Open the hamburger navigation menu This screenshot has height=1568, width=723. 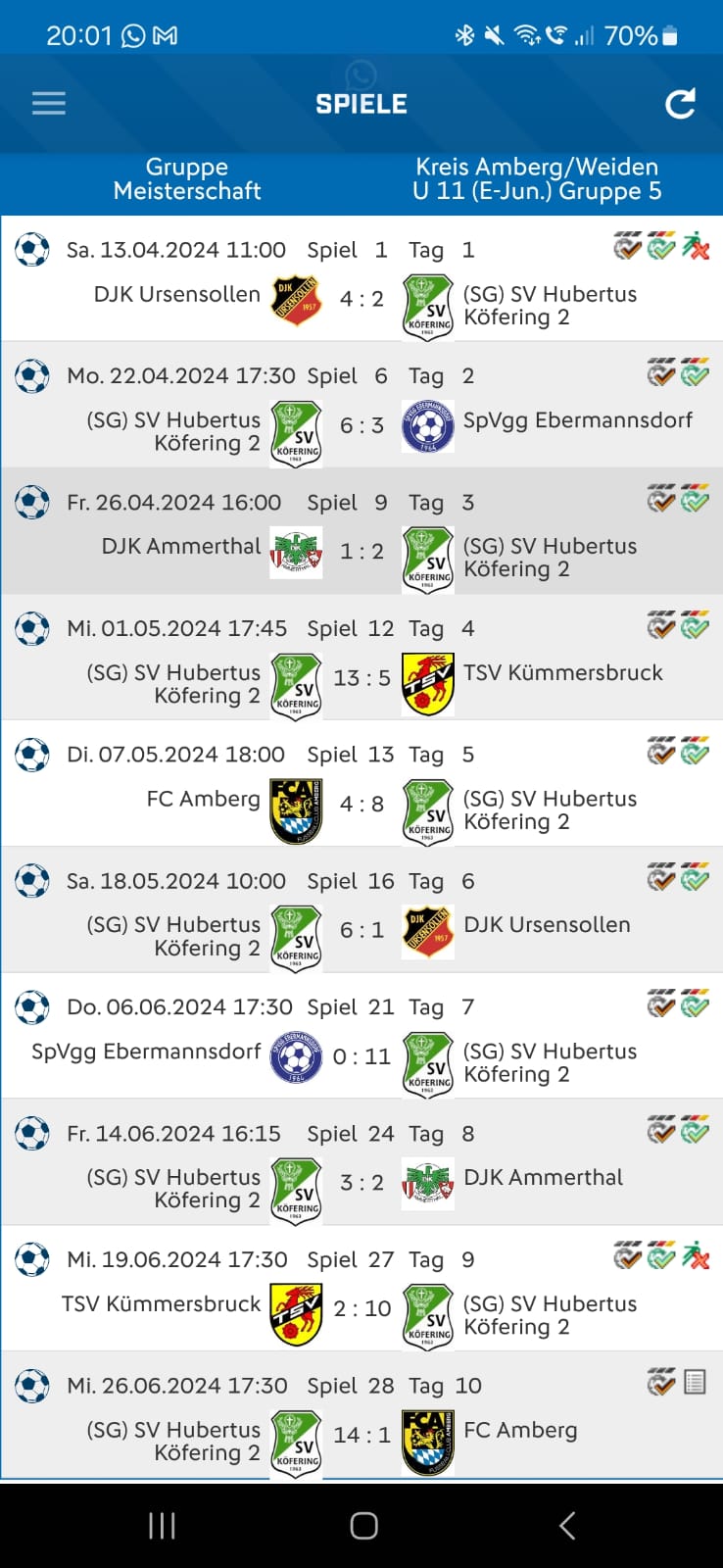click(48, 104)
